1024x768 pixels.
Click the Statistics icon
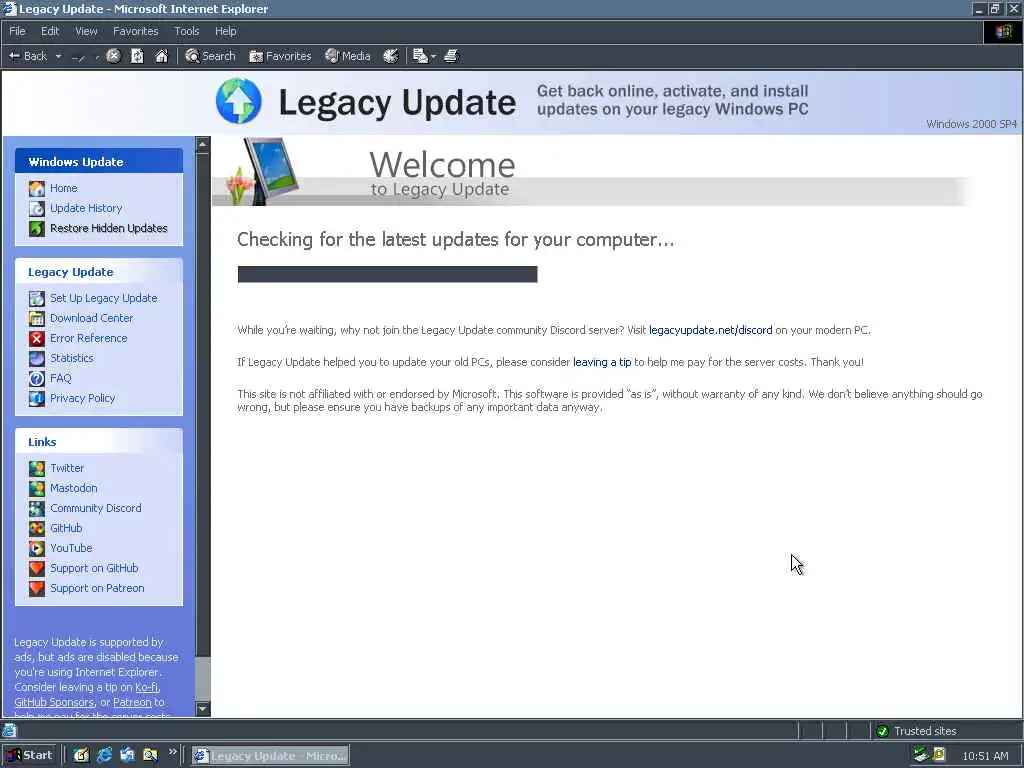tap(37, 359)
